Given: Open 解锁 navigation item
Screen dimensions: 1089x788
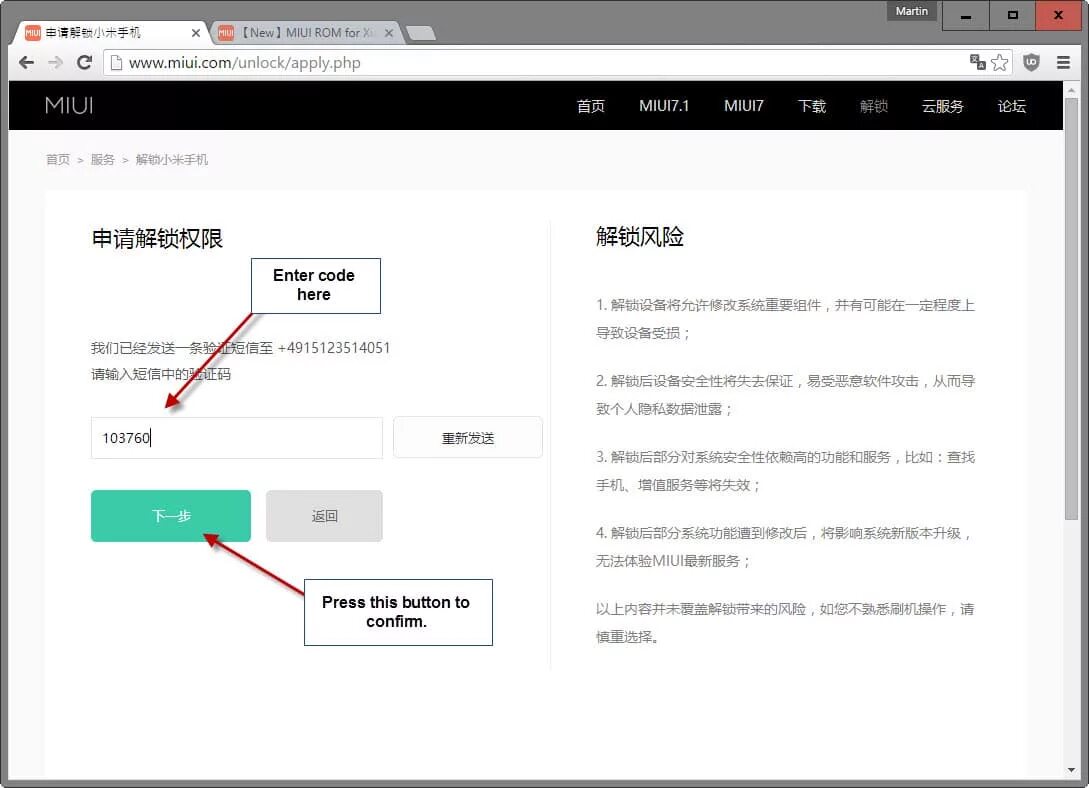Looking at the screenshot, I should [874, 106].
